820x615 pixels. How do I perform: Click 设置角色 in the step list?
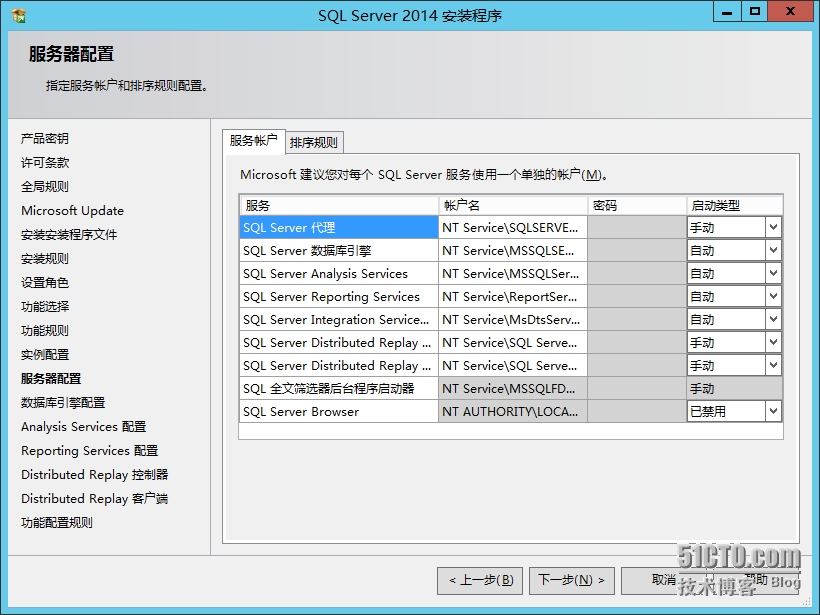(45, 283)
